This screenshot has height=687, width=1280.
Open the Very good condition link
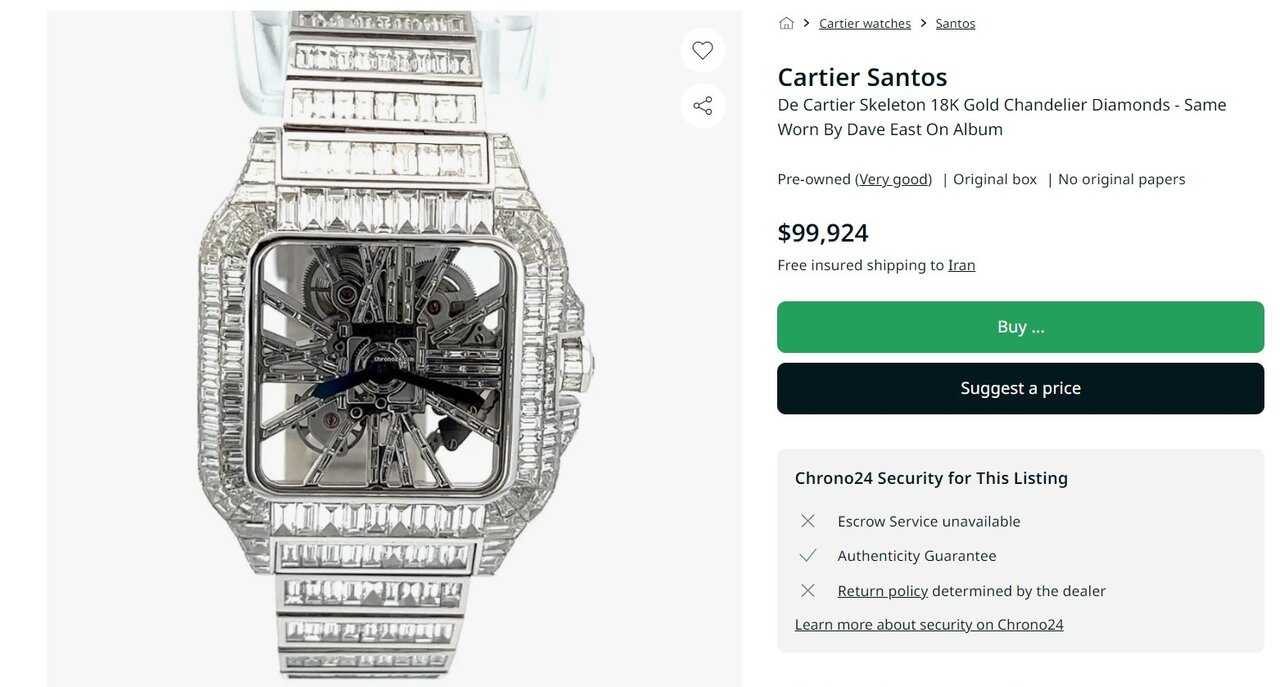[894, 179]
